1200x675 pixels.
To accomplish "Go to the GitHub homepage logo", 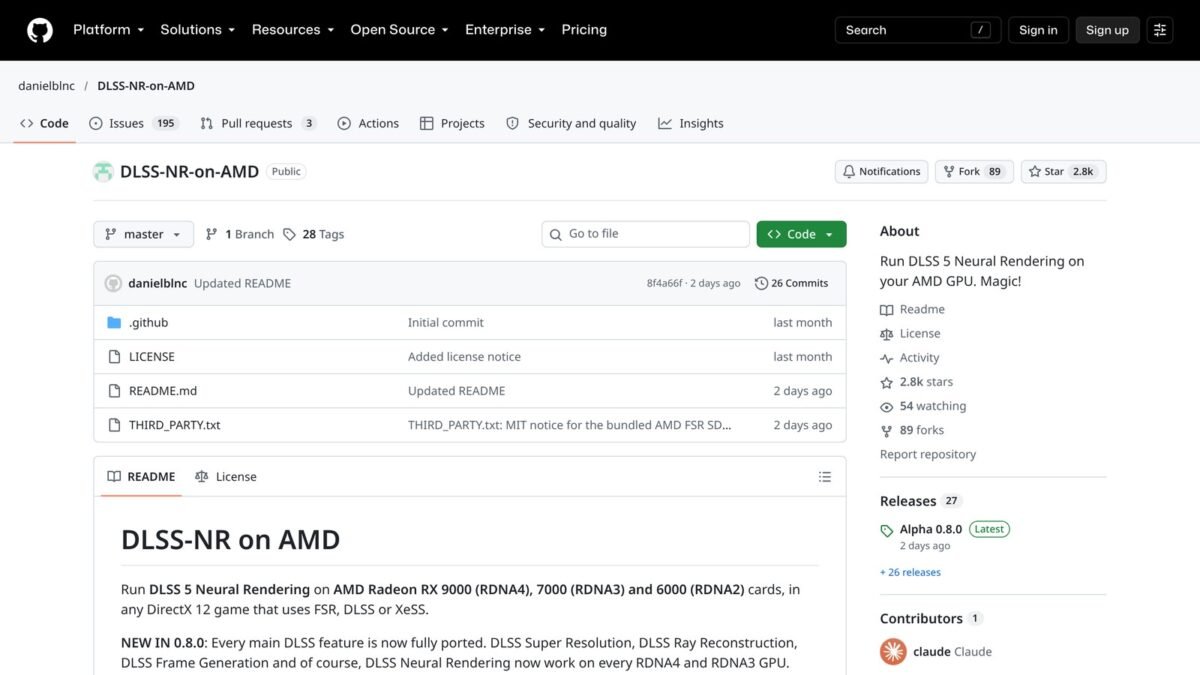I will (x=40, y=30).
